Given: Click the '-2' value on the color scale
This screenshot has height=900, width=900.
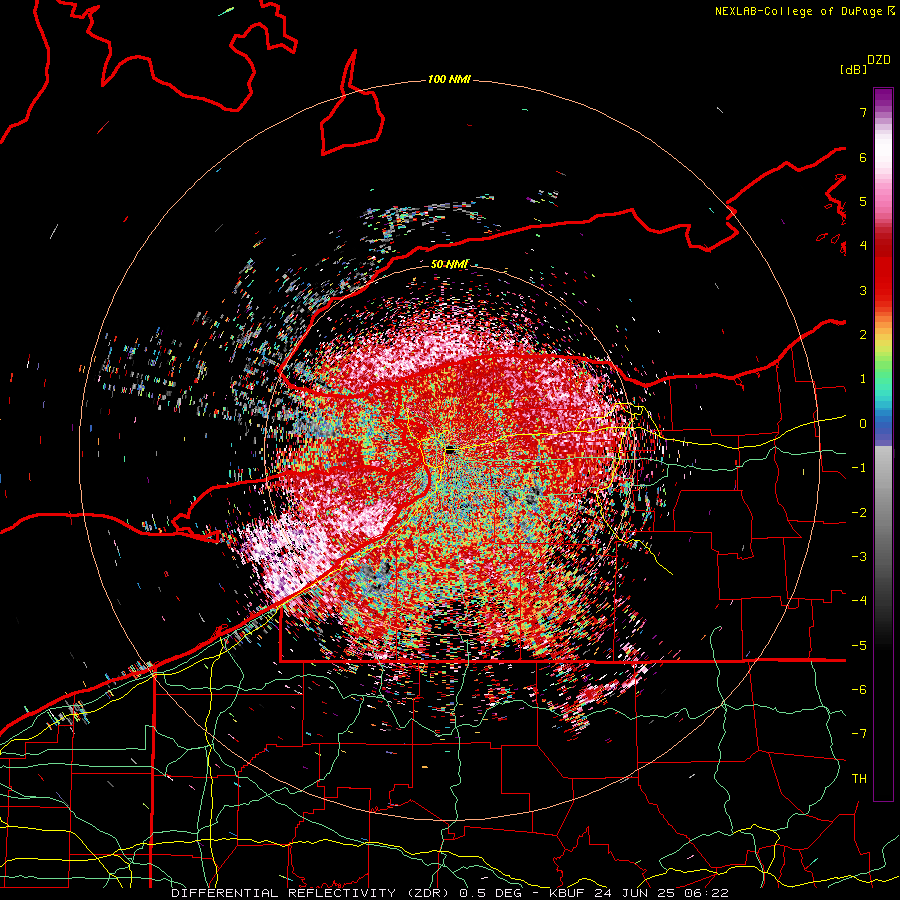Looking at the screenshot, I should 859,513.
